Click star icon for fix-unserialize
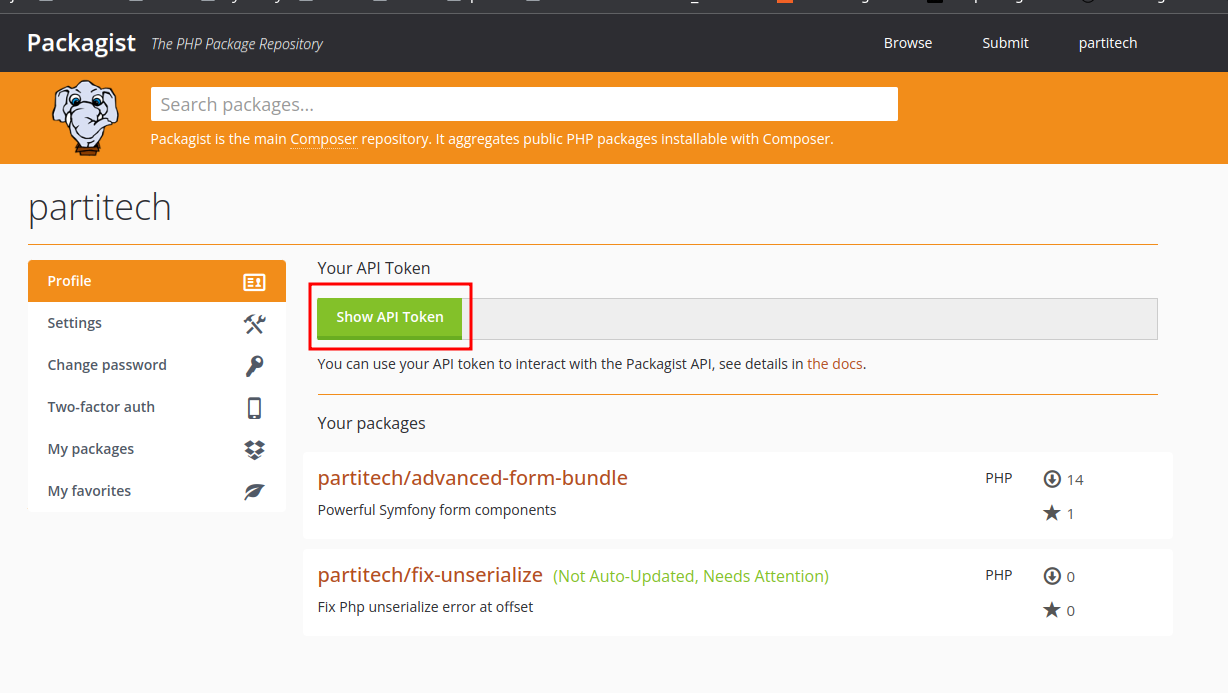 [1052, 610]
